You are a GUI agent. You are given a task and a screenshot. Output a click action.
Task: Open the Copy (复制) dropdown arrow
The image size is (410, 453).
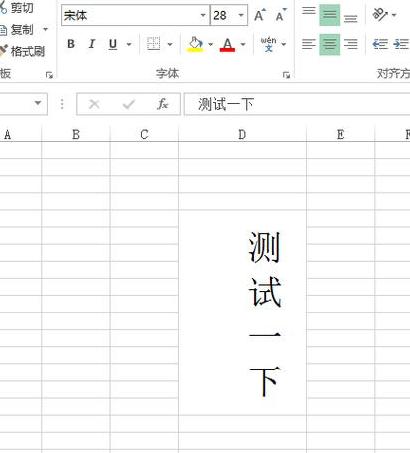click(46, 30)
